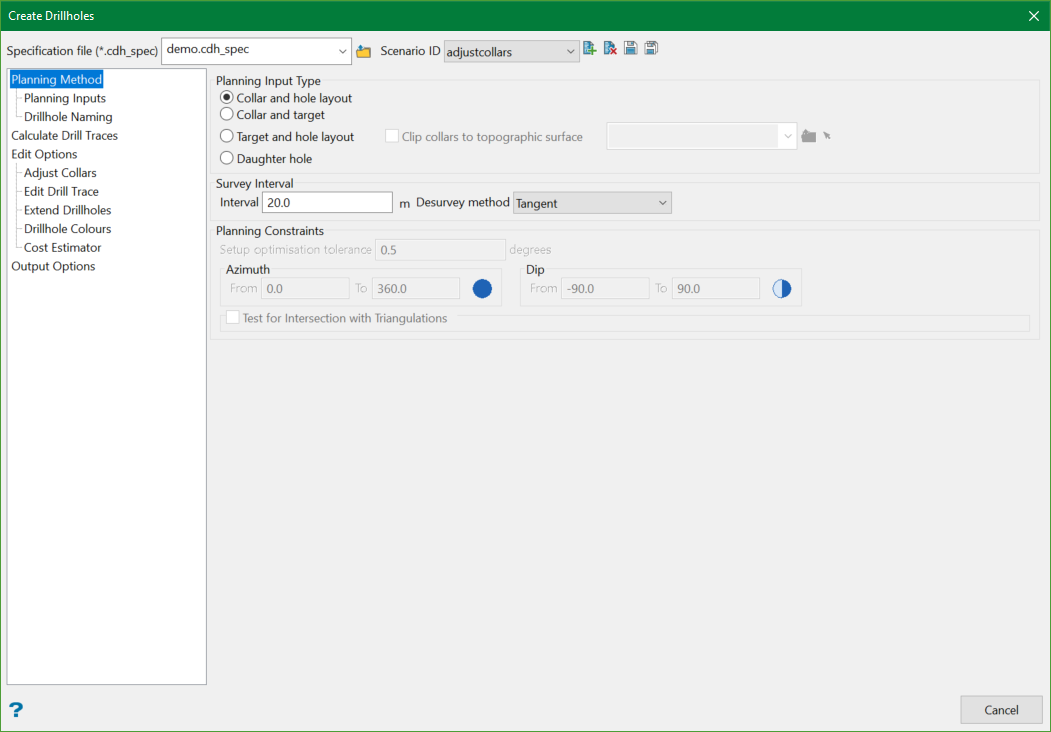Open Drillhole Colours in the tree
The width and height of the screenshot is (1051, 732).
click(x=67, y=229)
